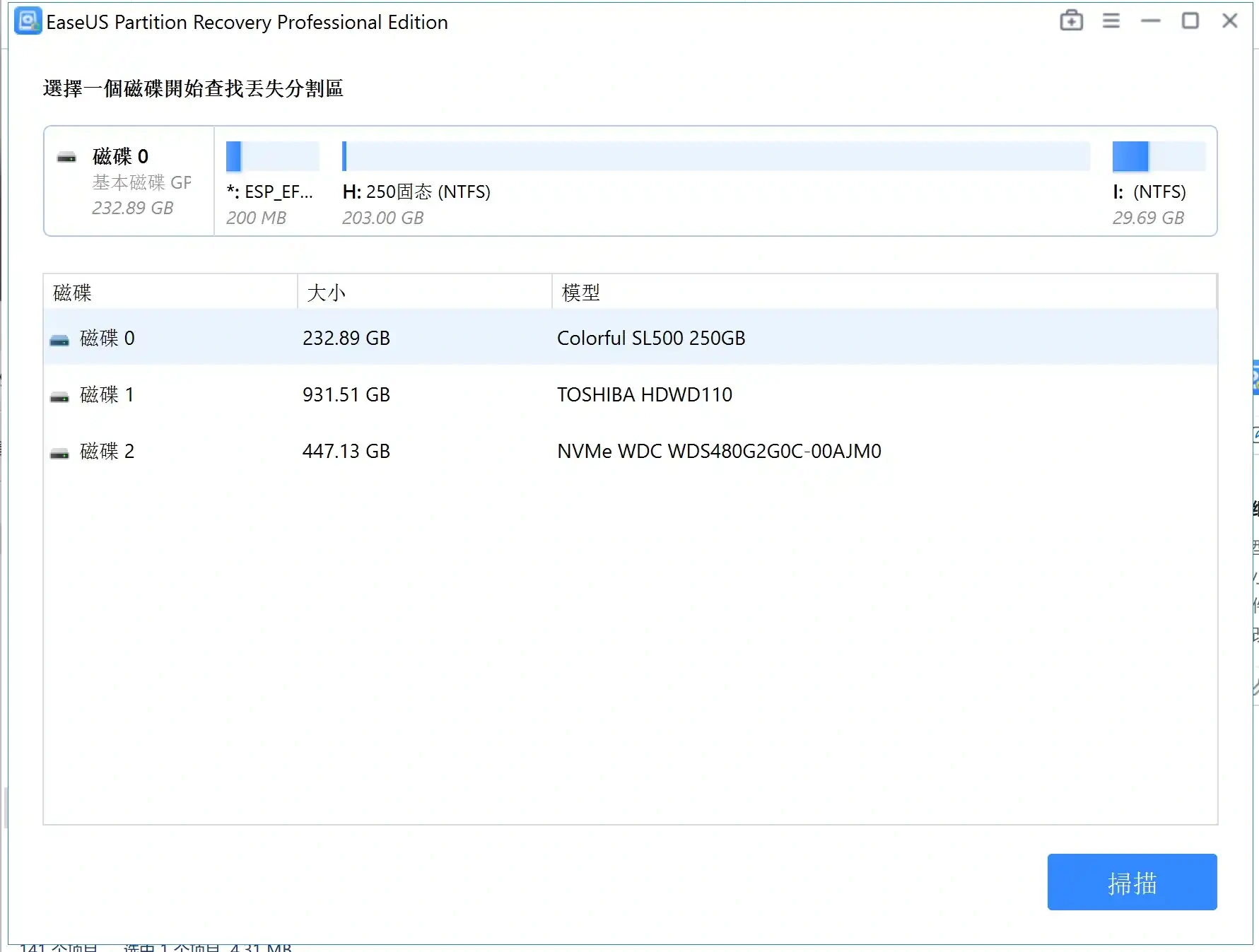1259x952 pixels.
Task: Open the first-aid toolkit icon in title bar
Action: (x=1072, y=20)
